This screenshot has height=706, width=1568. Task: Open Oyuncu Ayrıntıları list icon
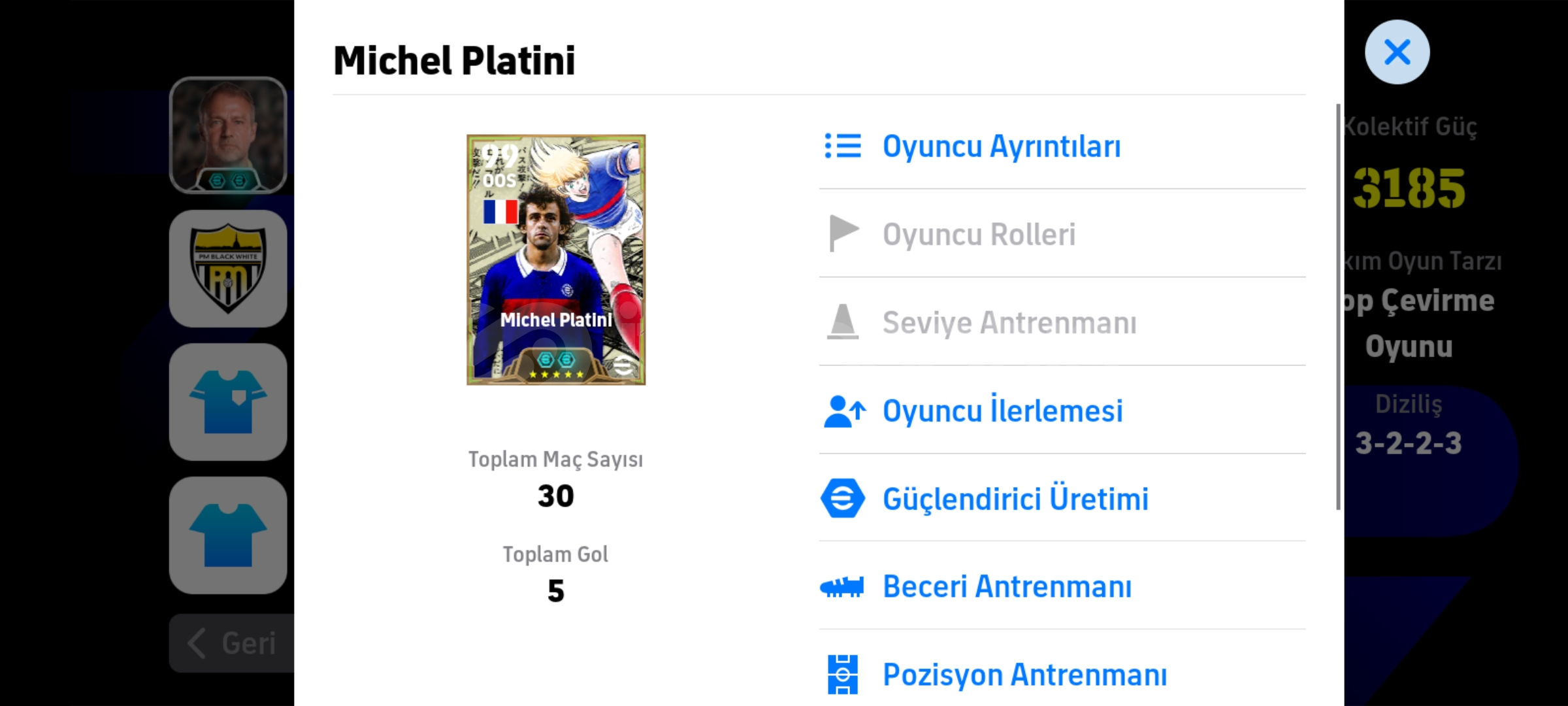pyautogui.click(x=843, y=146)
